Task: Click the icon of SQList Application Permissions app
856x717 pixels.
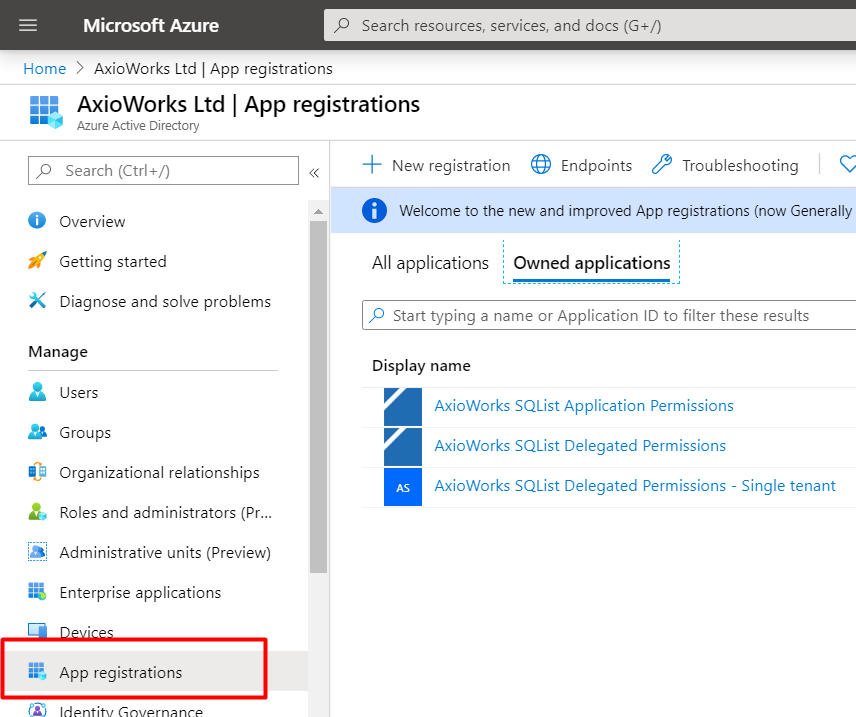Action: click(x=403, y=407)
